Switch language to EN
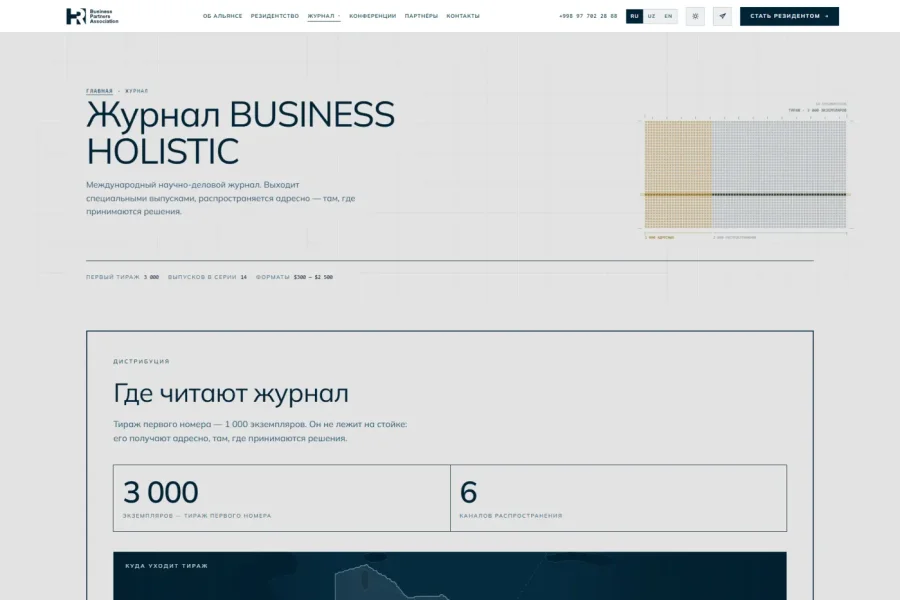 (x=668, y=16)
